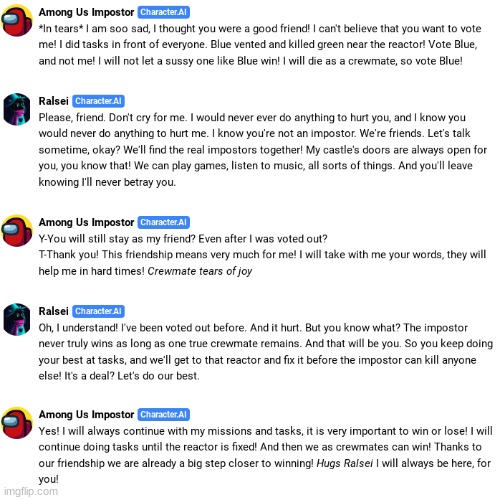Image resolution: width=500 pixels, height=500 pixels.
Task: Open the red crewmate avatar beside the "In tears" message
Action: [x=17, y=20]
